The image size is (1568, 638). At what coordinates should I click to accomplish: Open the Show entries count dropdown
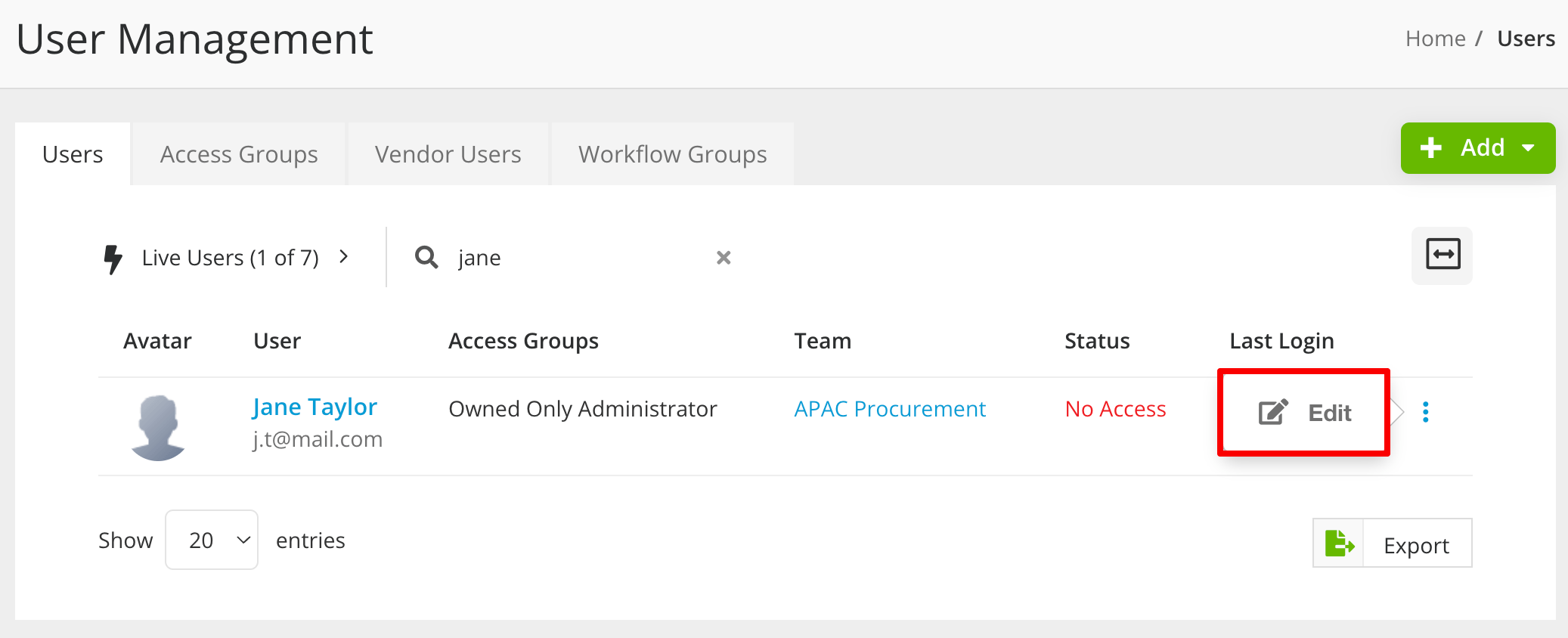(212, 540)
